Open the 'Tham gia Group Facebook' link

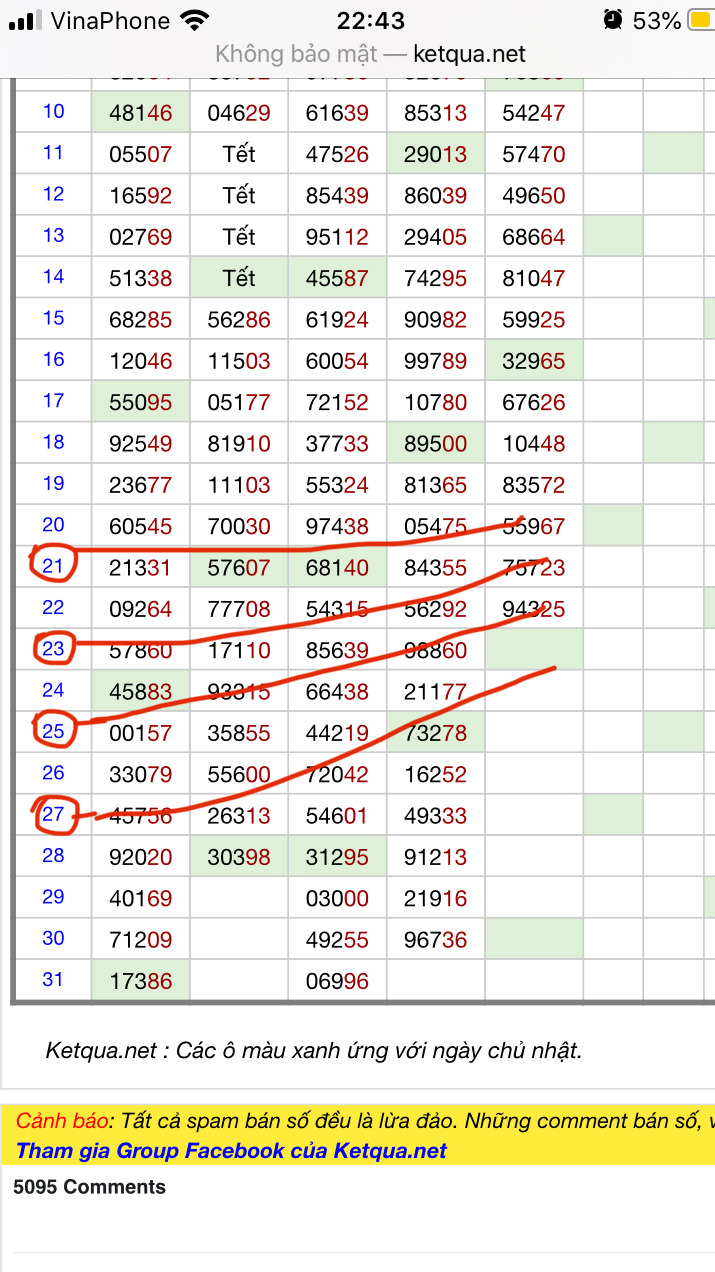(231, 1151)
